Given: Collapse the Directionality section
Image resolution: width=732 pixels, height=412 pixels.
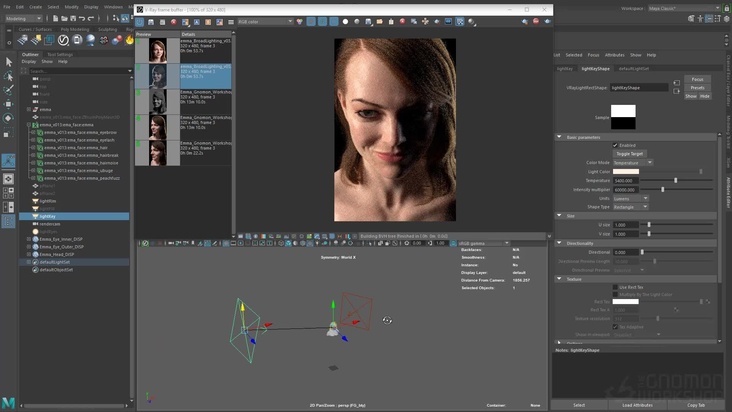Looking at the screenshot, I should coord(559,243).
